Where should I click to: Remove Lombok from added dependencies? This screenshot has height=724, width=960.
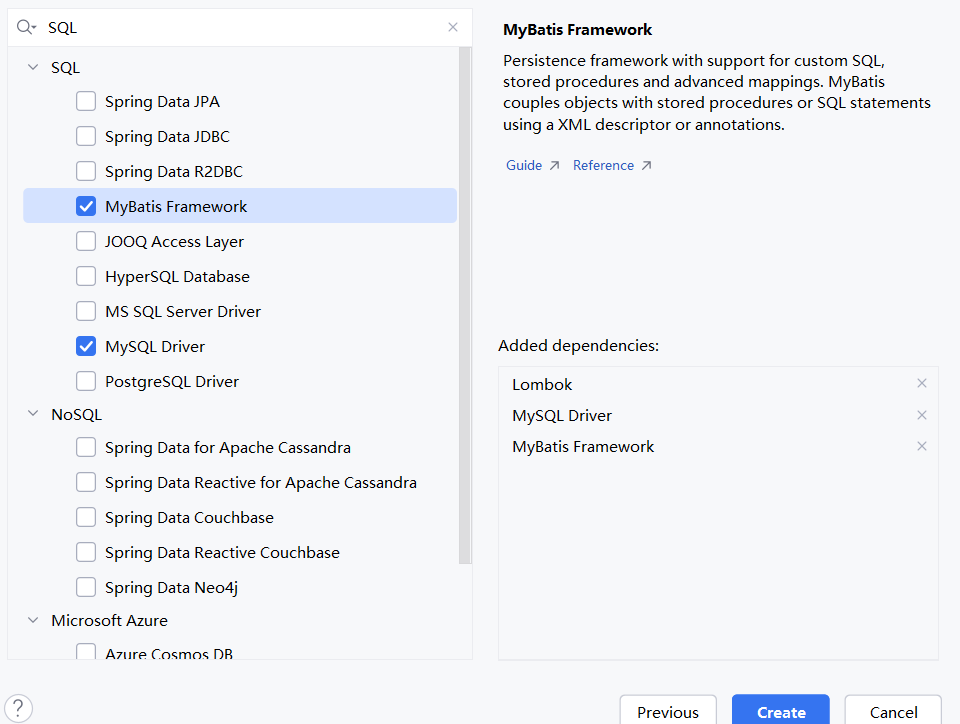pos(922,384)
